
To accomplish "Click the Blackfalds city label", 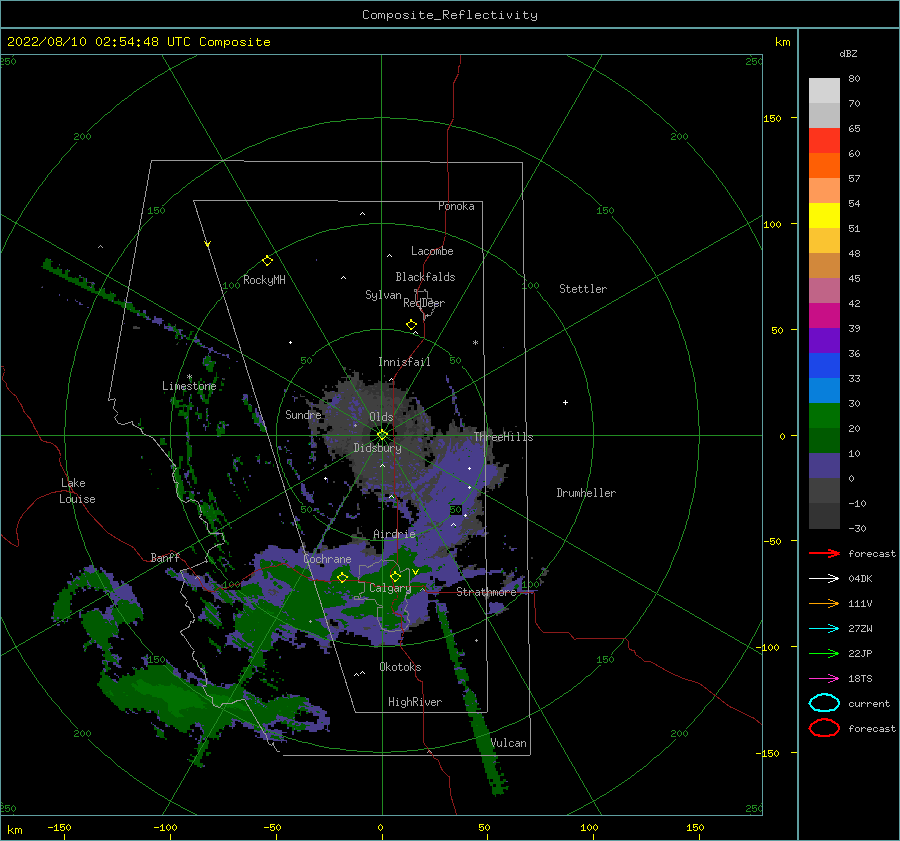I will pos(425,277).
